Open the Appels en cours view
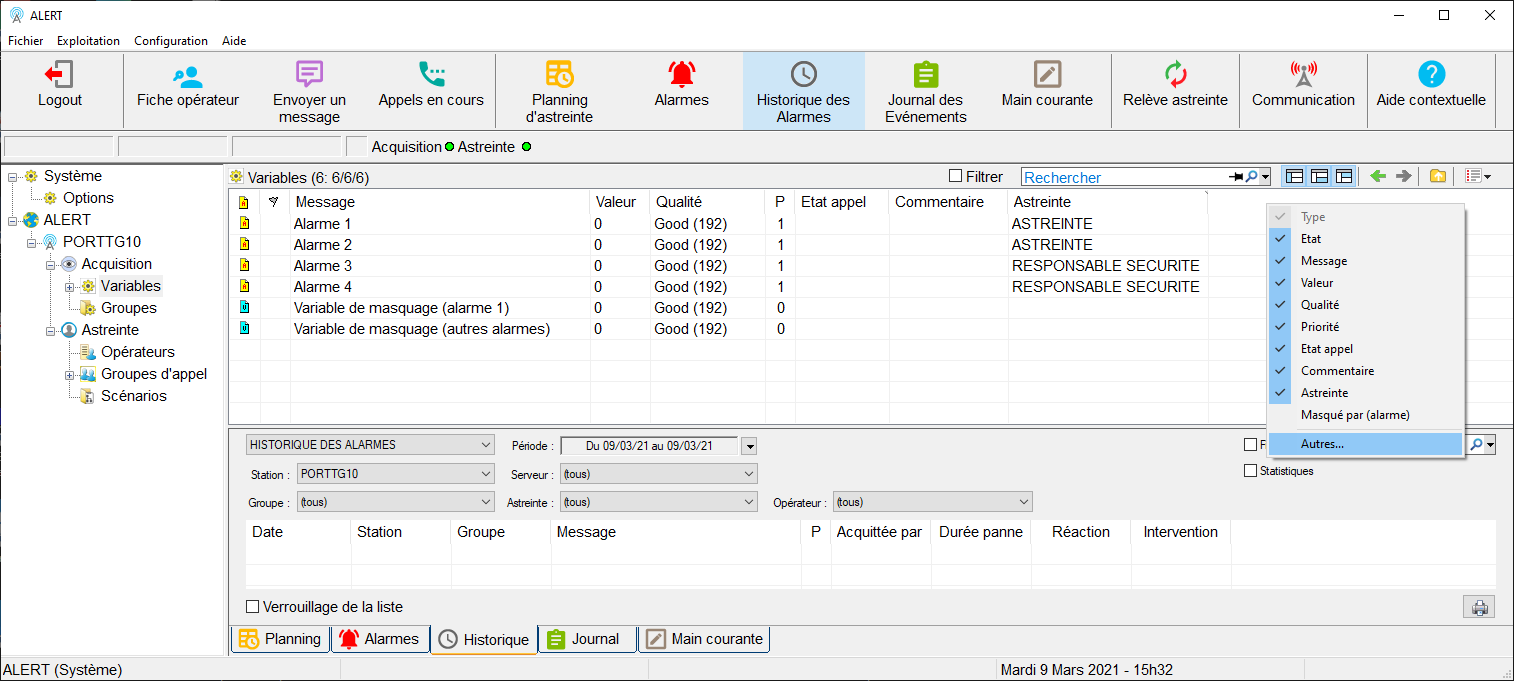 [x=431, y=75]
